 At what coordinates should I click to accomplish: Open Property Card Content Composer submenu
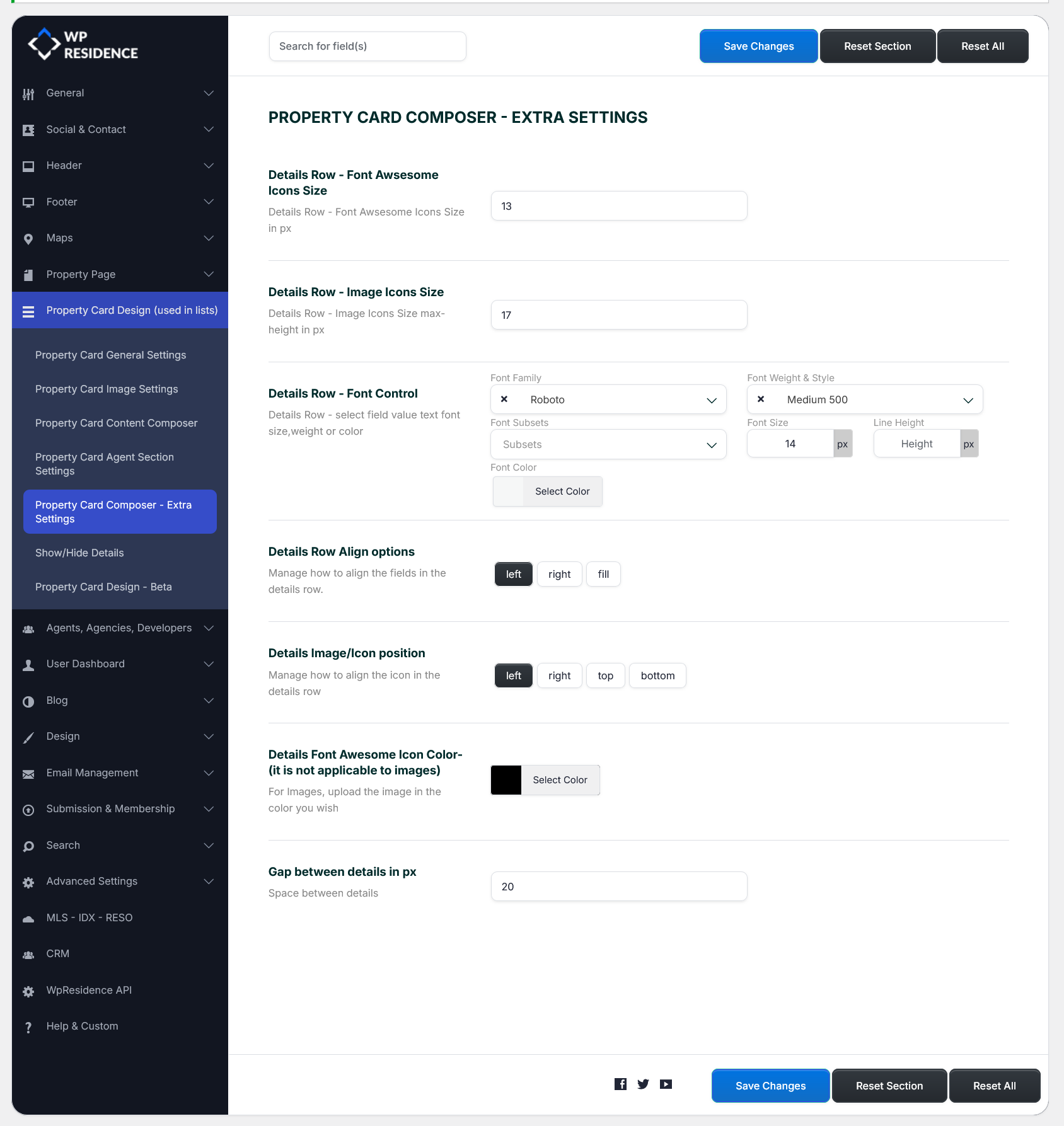tap(117, 423)
